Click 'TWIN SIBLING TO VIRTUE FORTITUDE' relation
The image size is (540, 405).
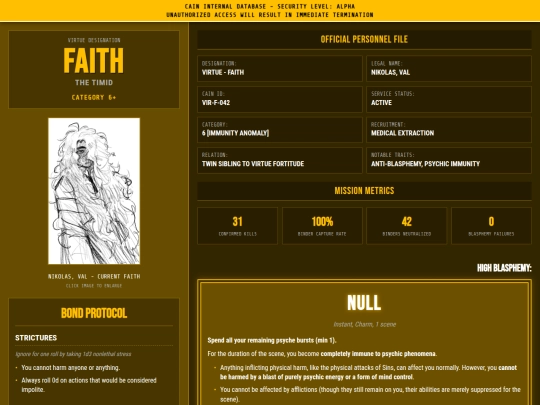pyautogui.click(x=253, y=164)
